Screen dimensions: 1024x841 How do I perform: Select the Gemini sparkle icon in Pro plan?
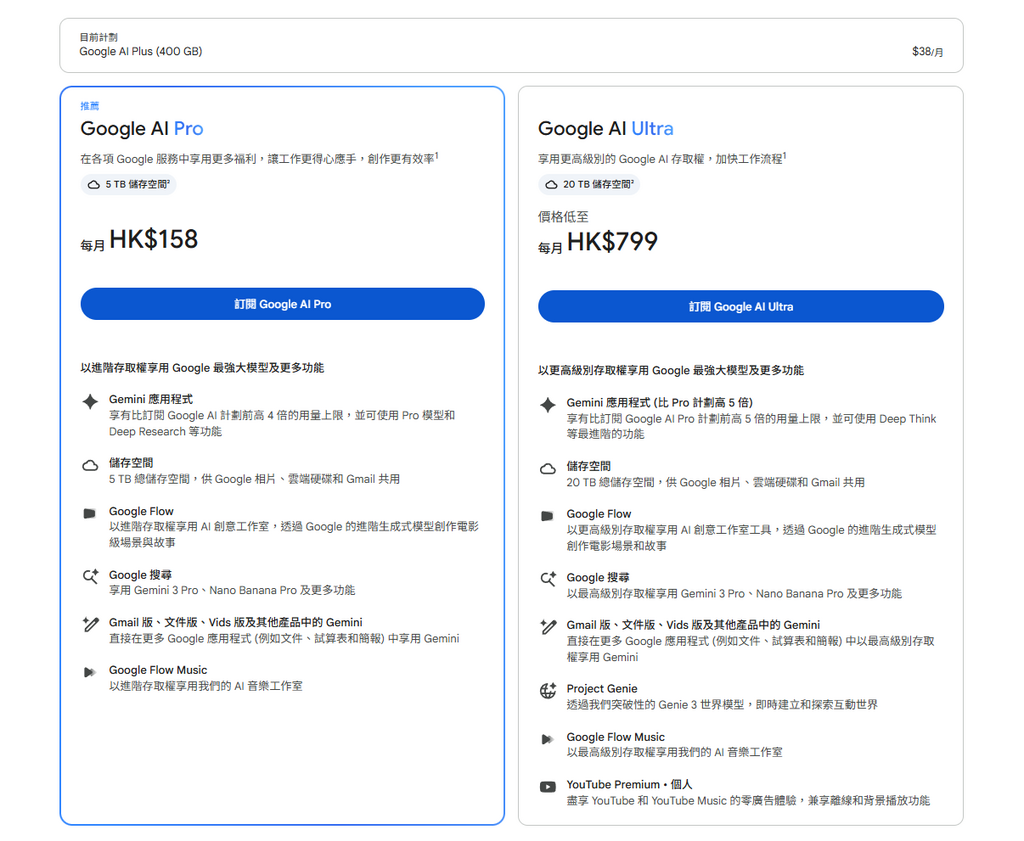tap(90, 402)
